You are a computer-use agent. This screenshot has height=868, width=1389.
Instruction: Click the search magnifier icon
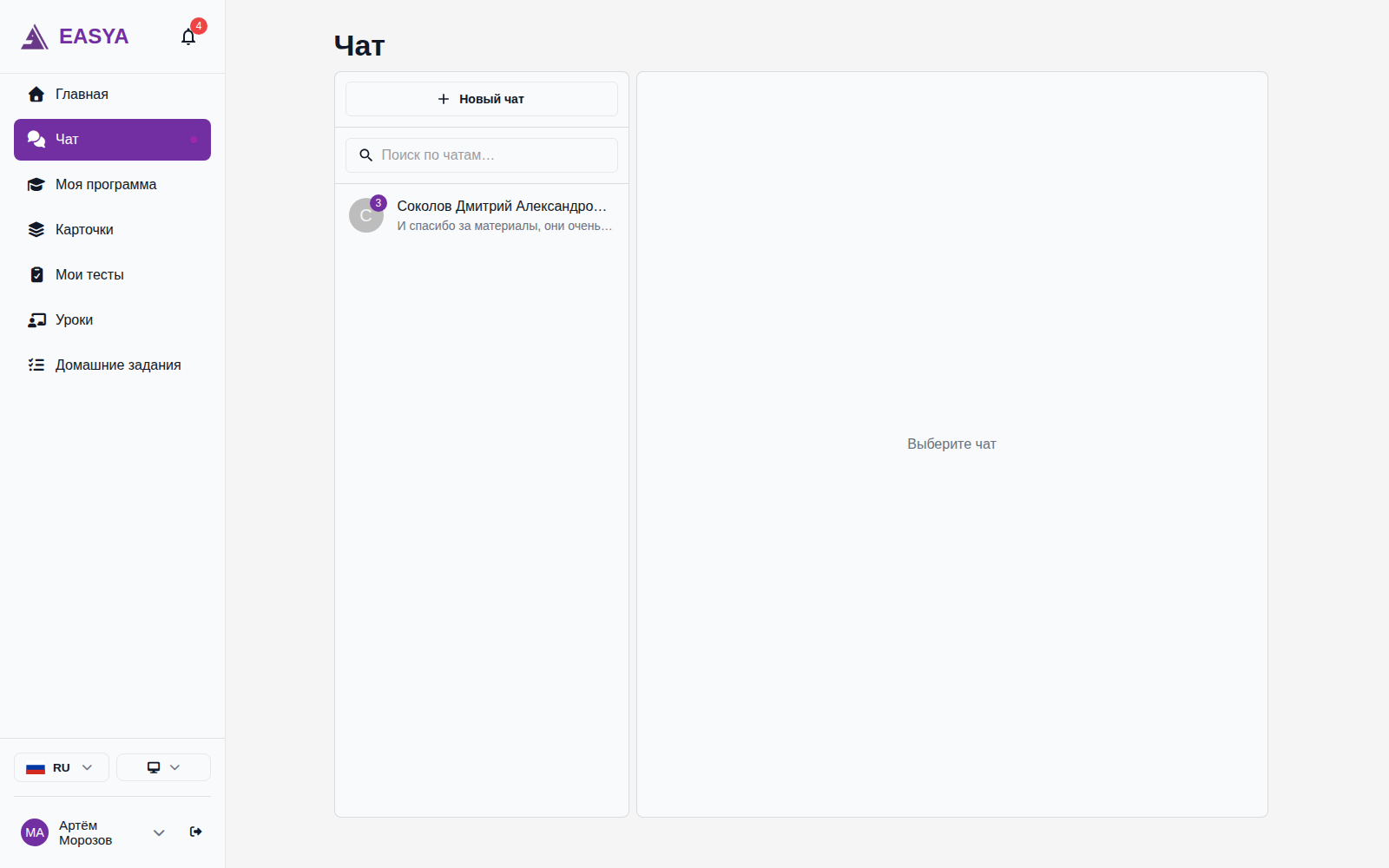coord(366,155)
